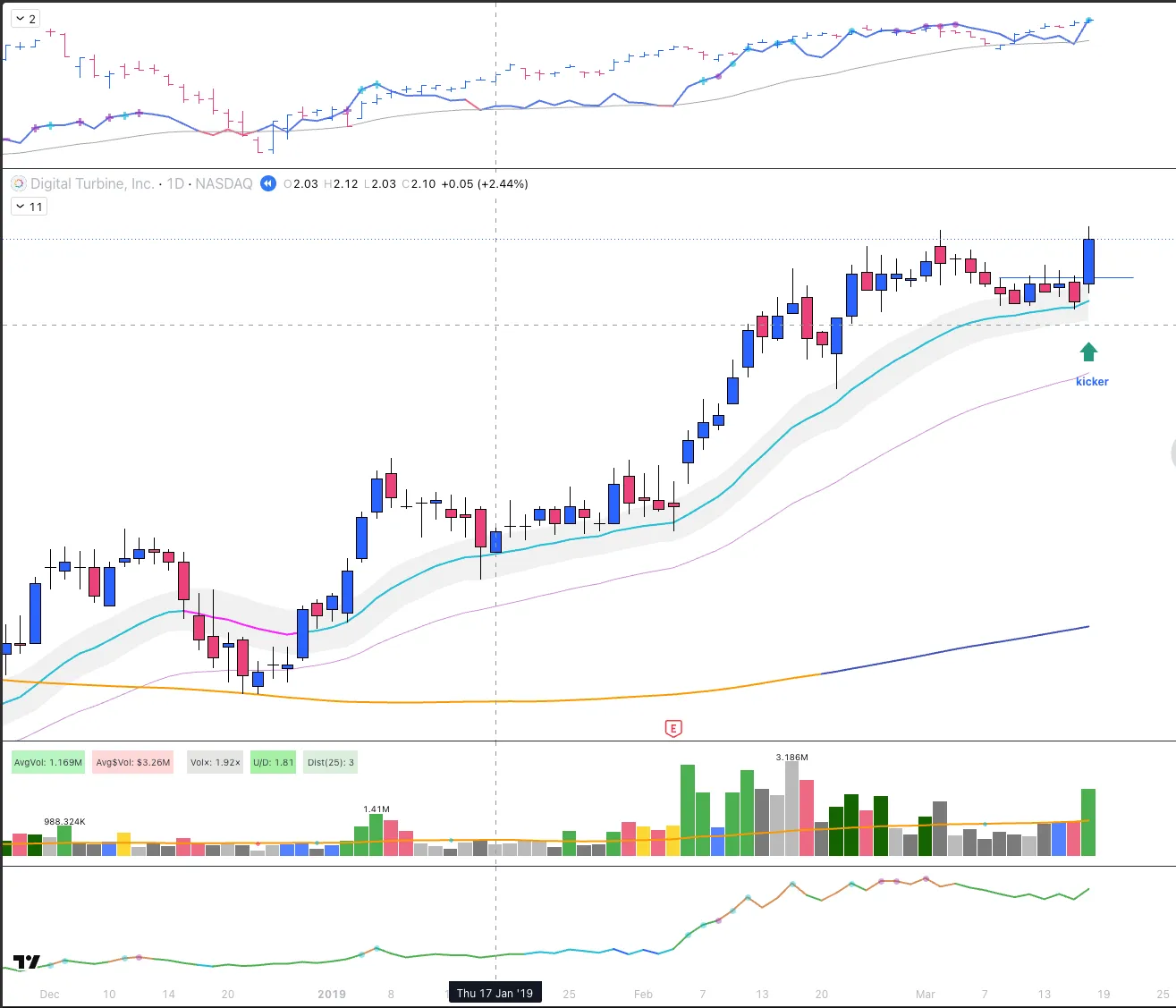Click the half-hidden round button at right edge
1176x1008 pixels.
[1172, 454]
